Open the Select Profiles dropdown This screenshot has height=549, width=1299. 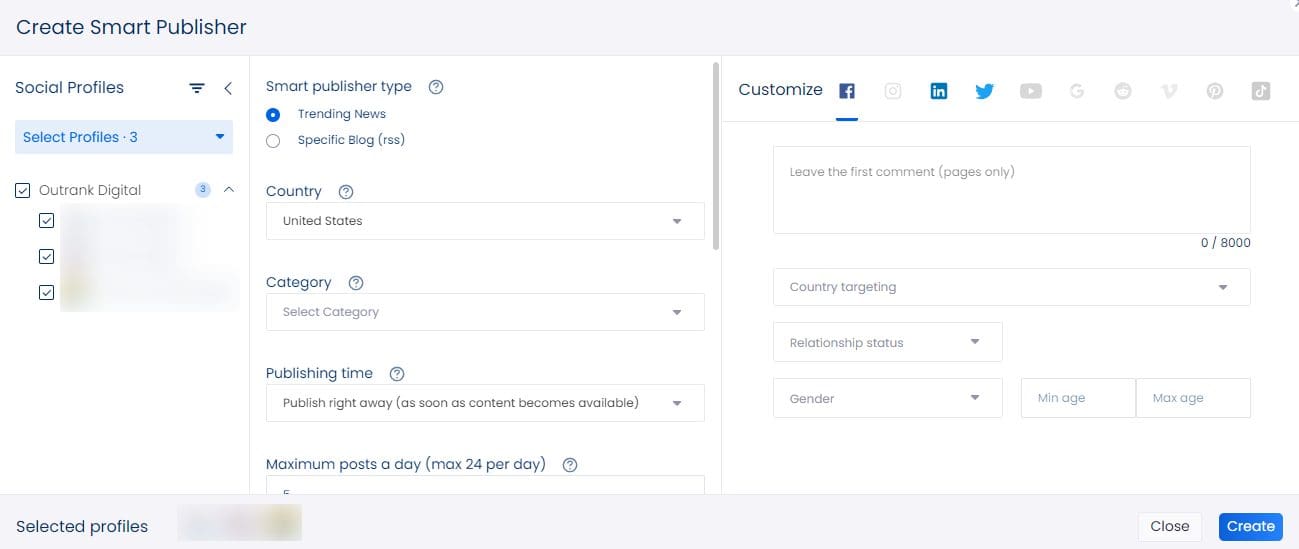(124, 137)
